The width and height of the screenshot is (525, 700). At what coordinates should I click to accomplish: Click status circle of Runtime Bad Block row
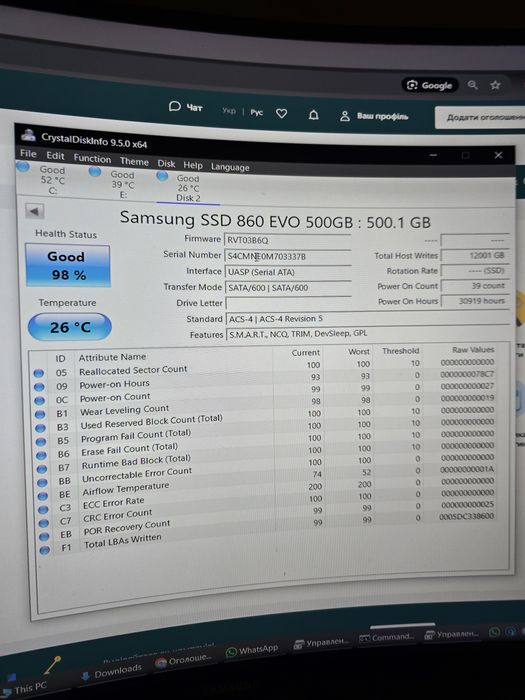pyautogui.click(x=42, y=469)
